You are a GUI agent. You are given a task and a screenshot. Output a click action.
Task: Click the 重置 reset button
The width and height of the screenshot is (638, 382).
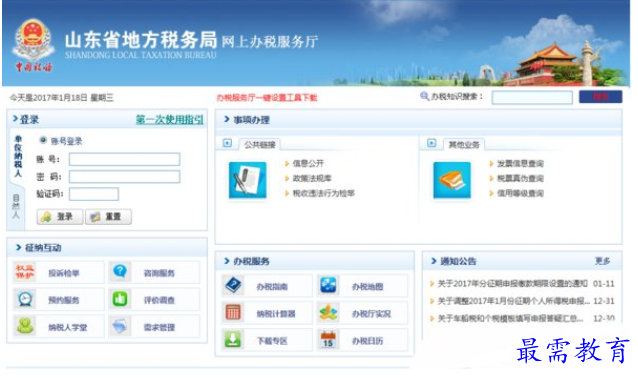[108, 217]
